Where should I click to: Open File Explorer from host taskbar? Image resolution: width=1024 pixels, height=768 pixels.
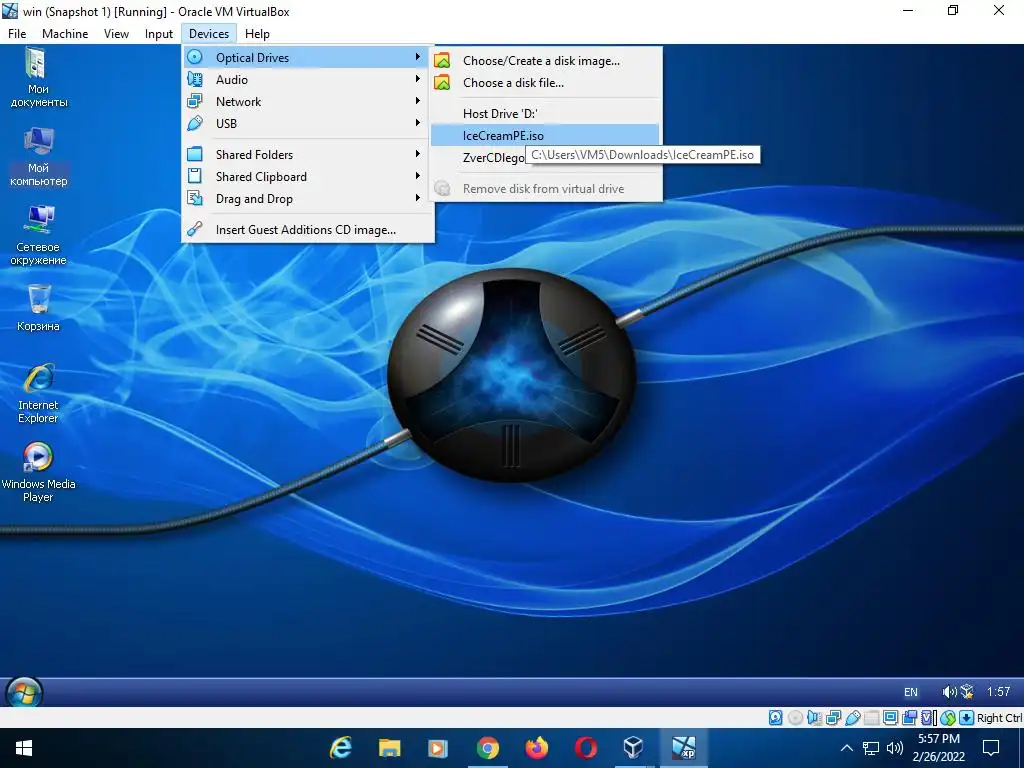[x=390, y=748]
